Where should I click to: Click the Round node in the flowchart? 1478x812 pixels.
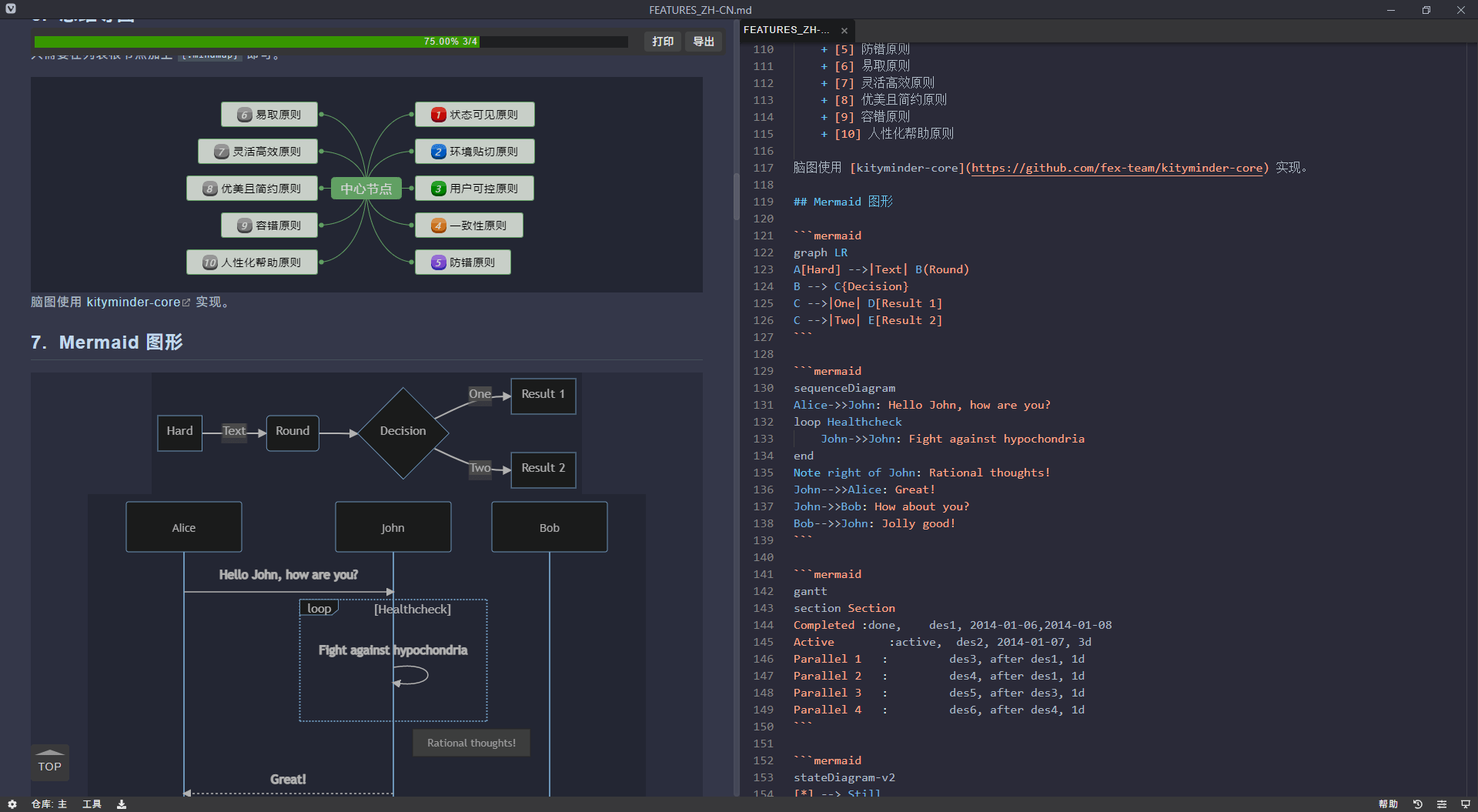[293, 432]
